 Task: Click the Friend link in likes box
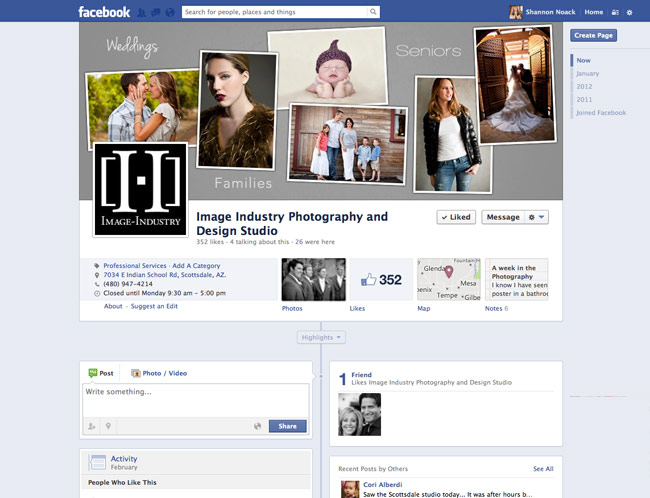pos(361,375)
